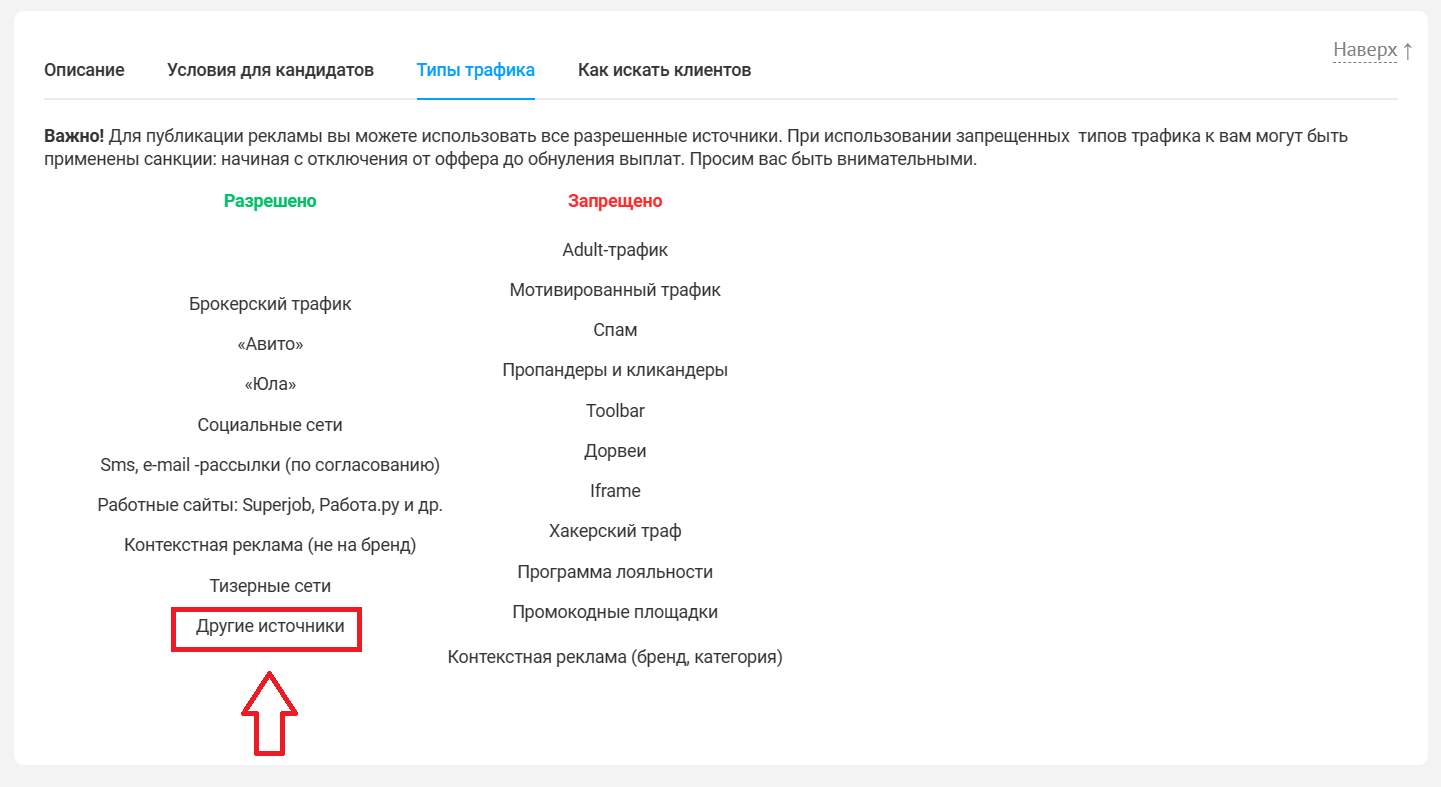This screenshot has width=1441, height=787.
Task: Click the «Авито» entry
Action: 270,344
